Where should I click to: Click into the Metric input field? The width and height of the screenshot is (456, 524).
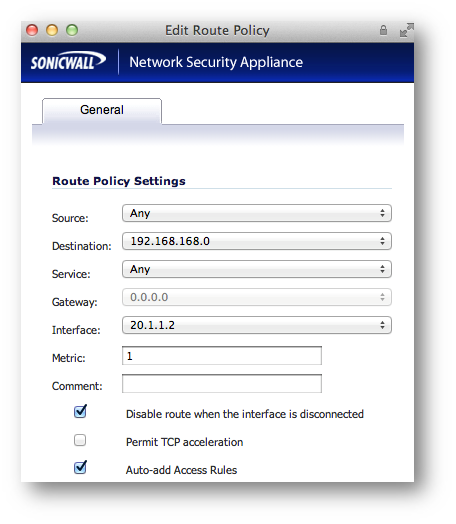tap(222, 356)
